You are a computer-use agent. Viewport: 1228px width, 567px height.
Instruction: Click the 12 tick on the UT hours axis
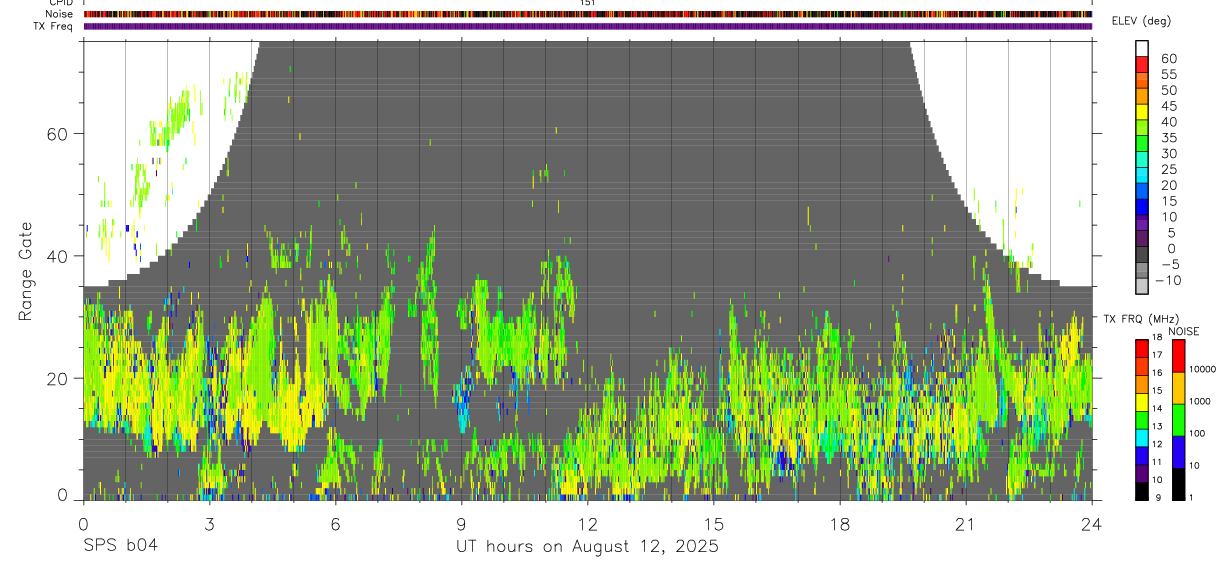click(x=588, y=524)
